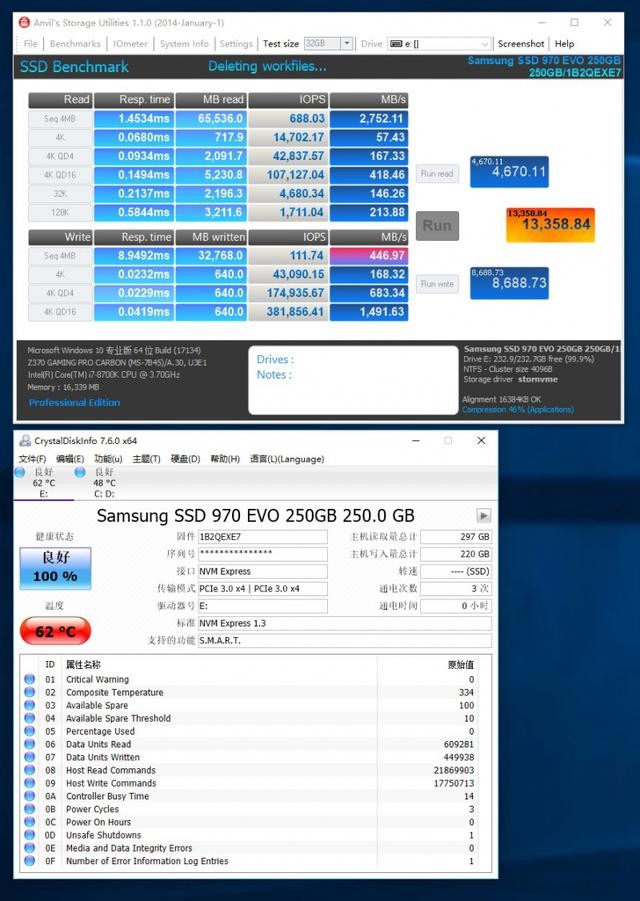640x901 pixels.
Task: Click the Available Spare attribute row
Action: 255,705
